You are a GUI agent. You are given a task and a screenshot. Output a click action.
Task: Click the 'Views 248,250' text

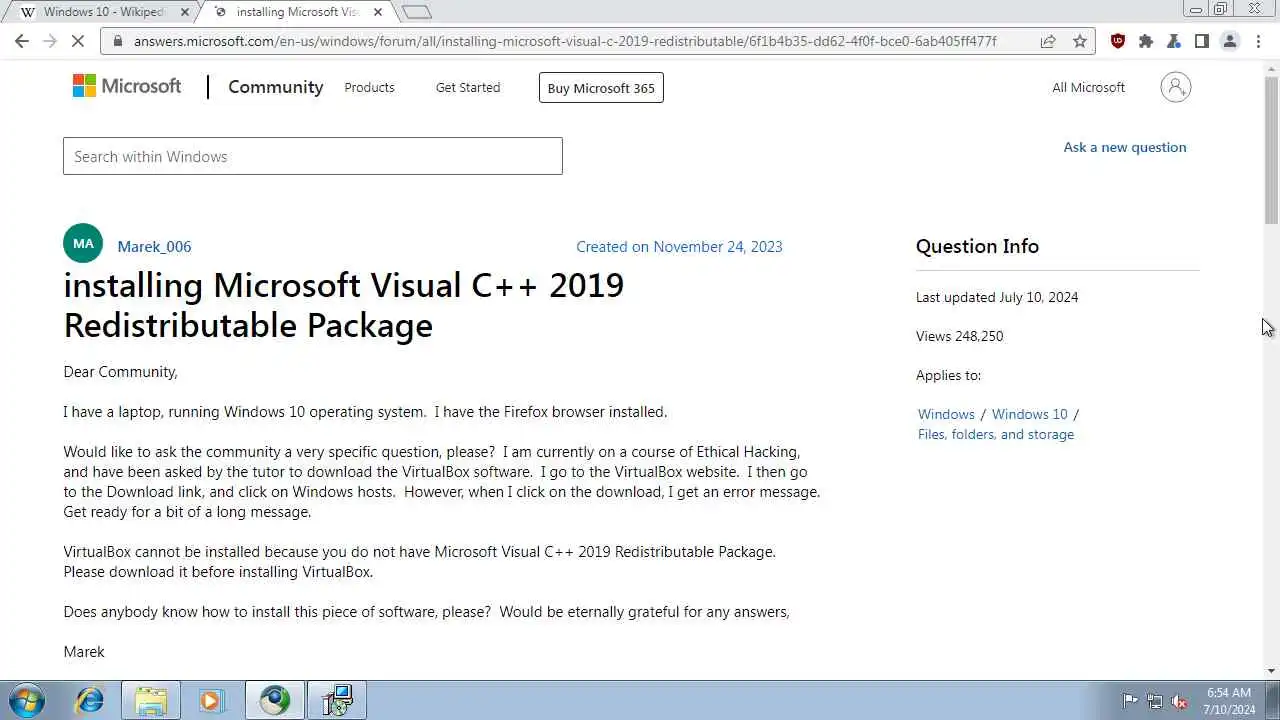960,336
